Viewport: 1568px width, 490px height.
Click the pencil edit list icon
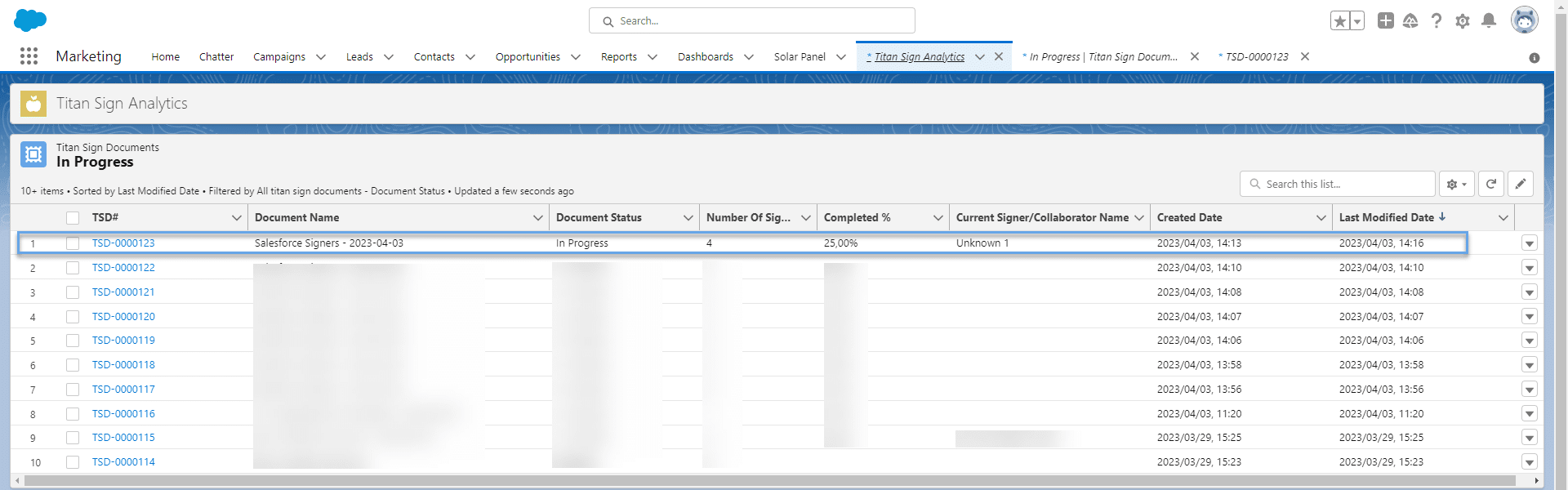[1520, 184]
